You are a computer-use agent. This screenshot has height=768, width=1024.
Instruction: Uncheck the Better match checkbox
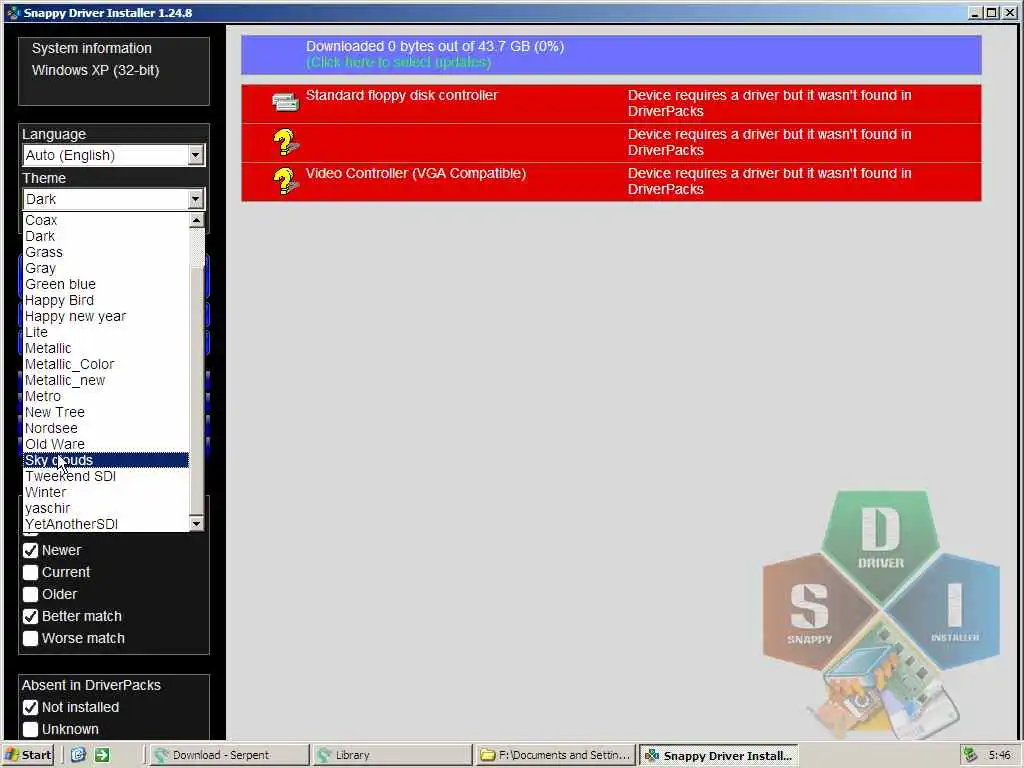click(x=30, y=616)
